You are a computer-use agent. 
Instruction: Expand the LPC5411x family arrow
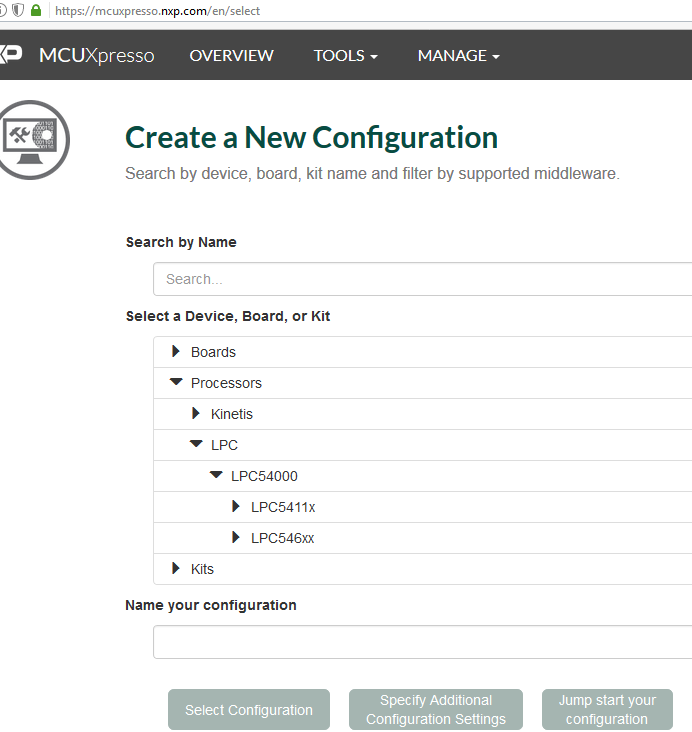point(236,507)
